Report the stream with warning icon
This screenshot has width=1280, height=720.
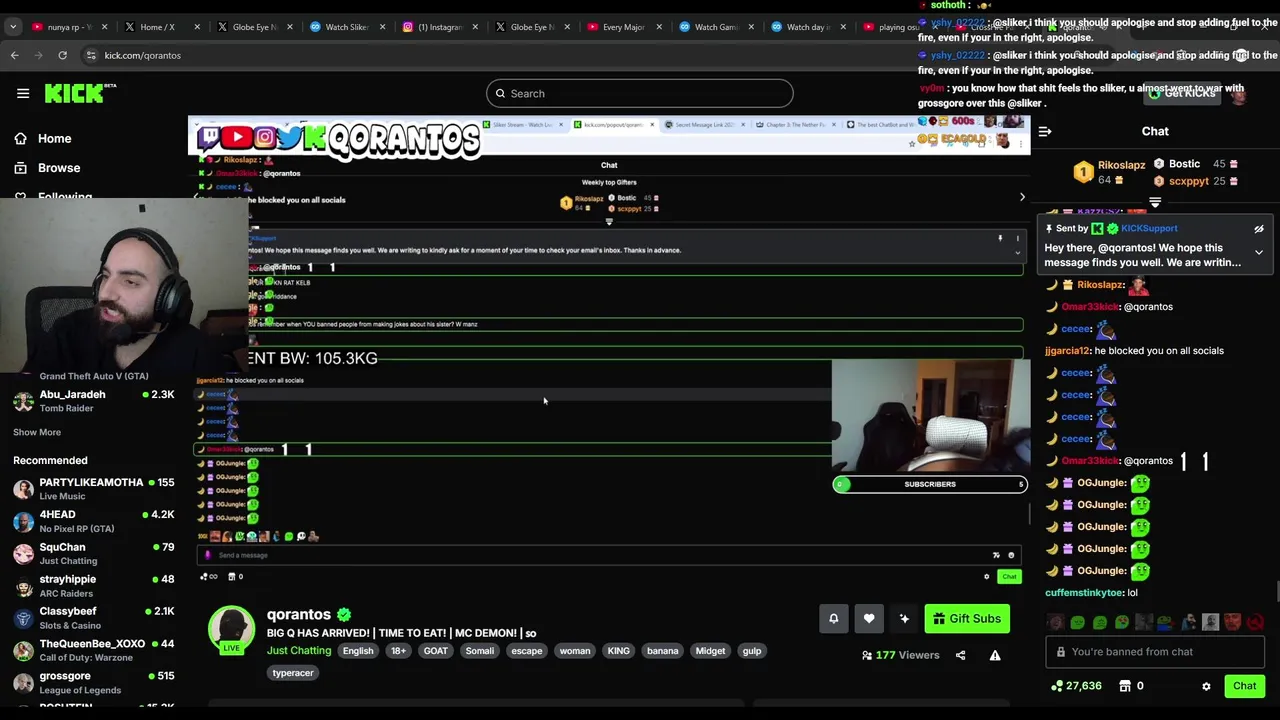pos(995,655)
